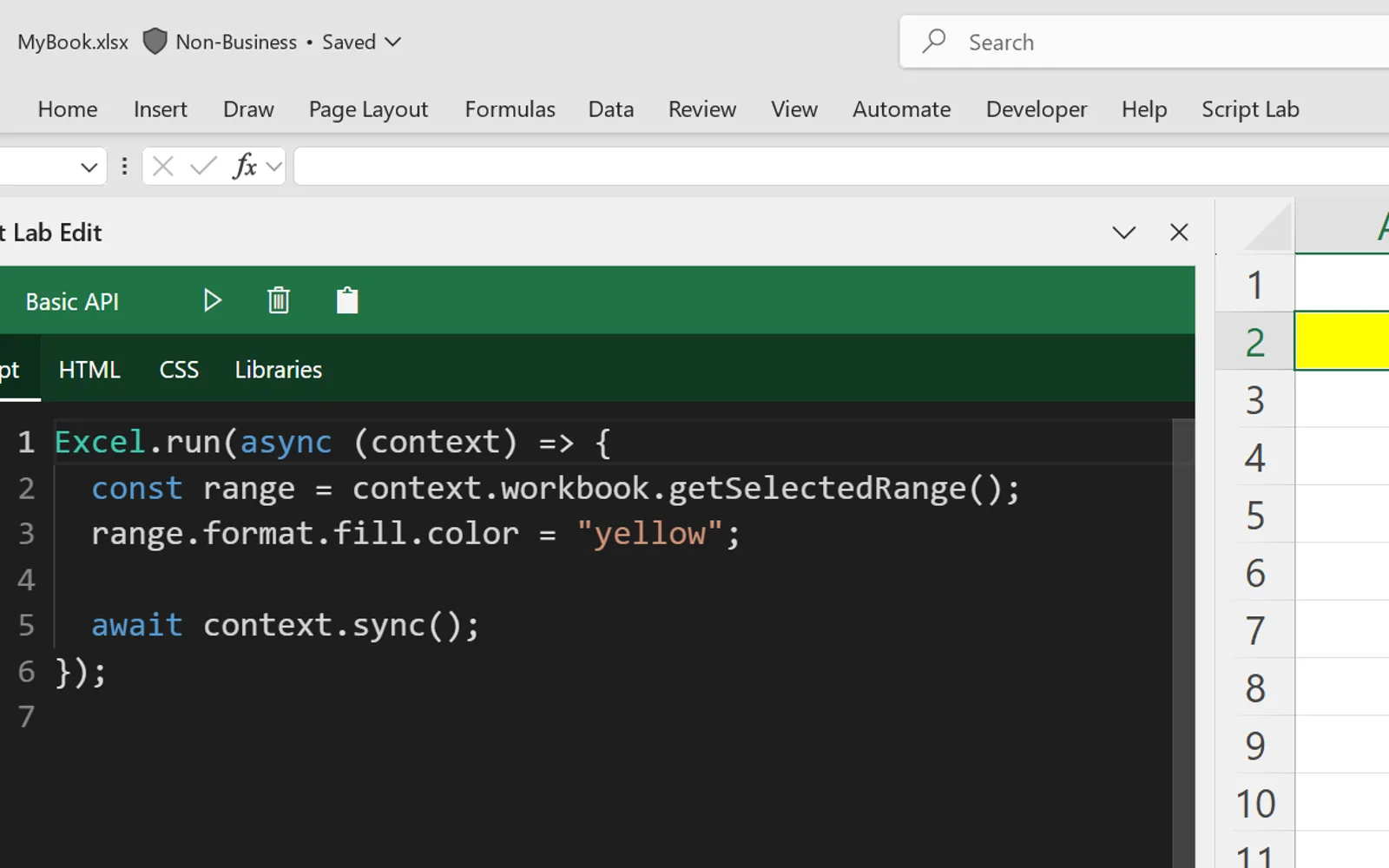The height and width of the screenshot is (868, 1389).
Task: Close the Script Lab Edit pane
Action: (x=1179, y=232)
